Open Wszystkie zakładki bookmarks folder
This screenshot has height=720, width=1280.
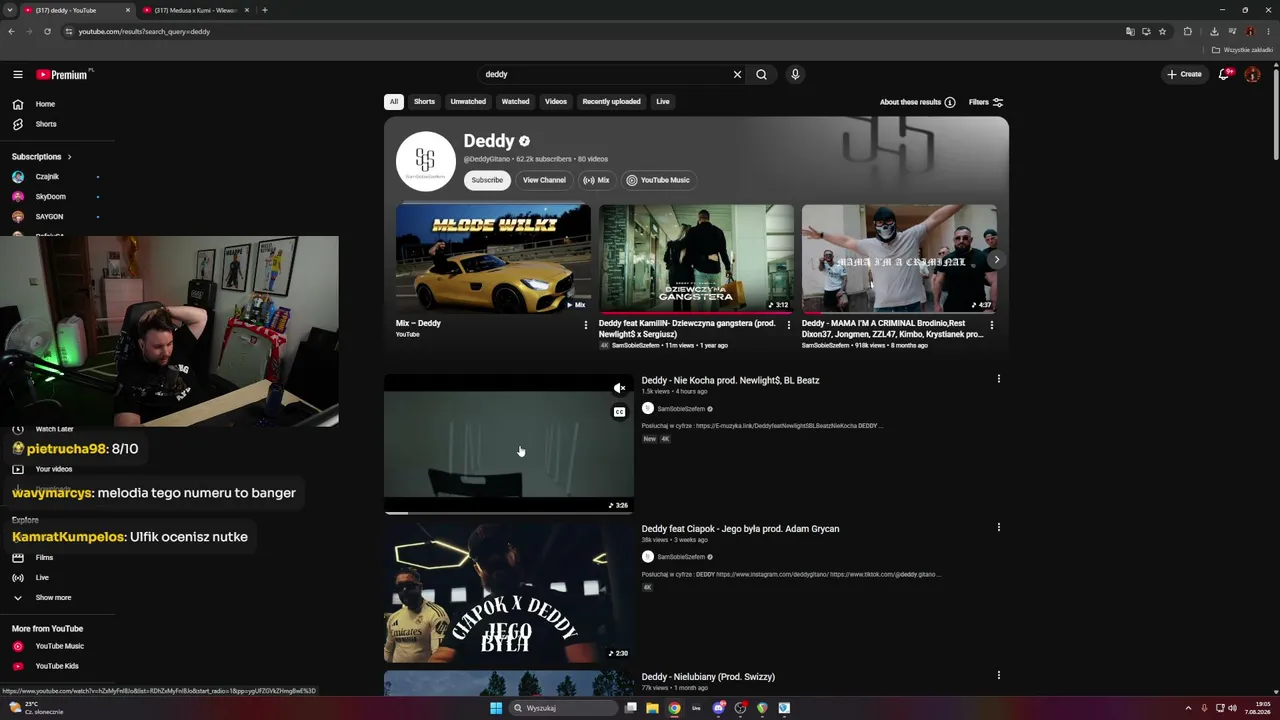[1243, 50]
